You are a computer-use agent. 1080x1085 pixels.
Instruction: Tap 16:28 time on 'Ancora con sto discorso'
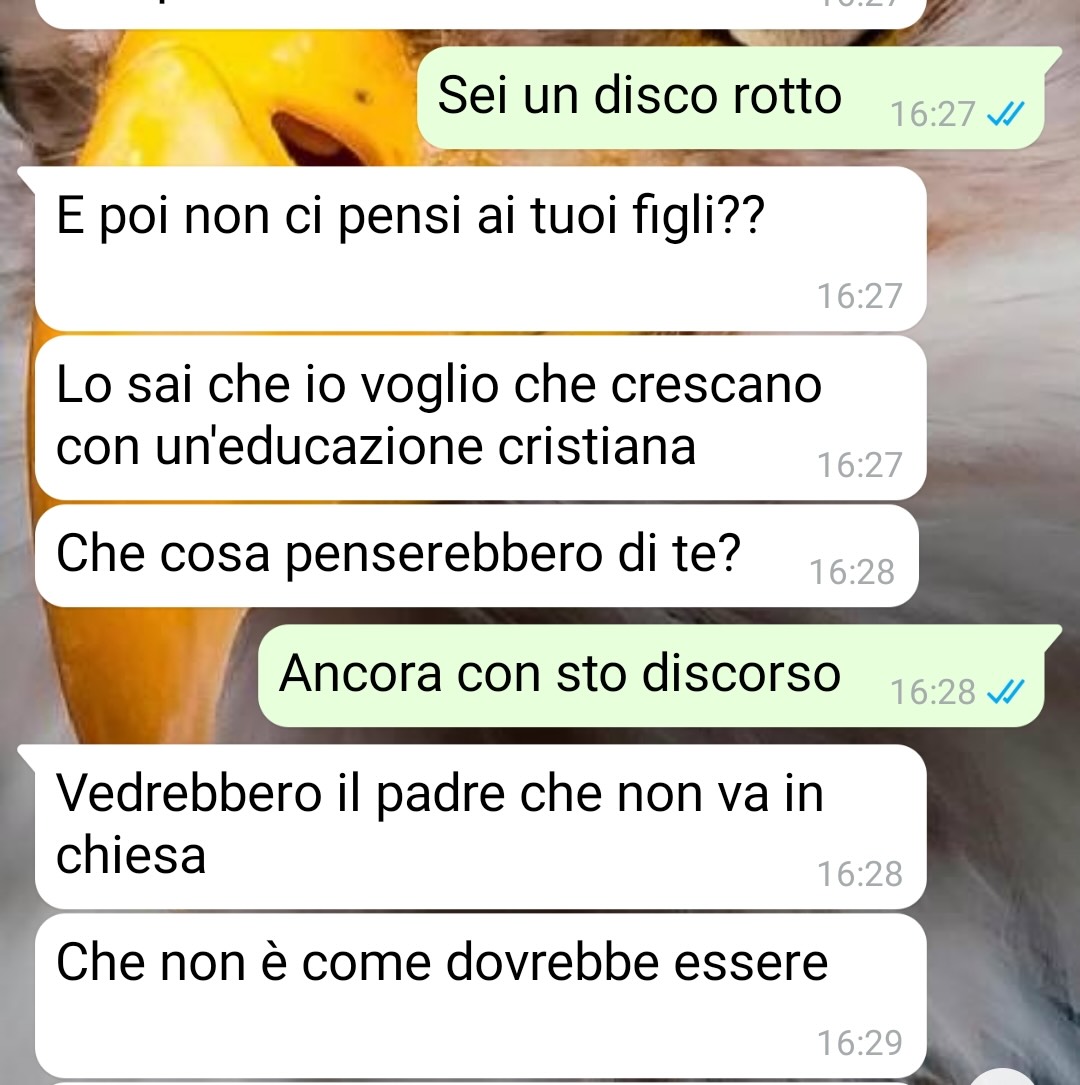pyautogui.click(x=933, y=692)
